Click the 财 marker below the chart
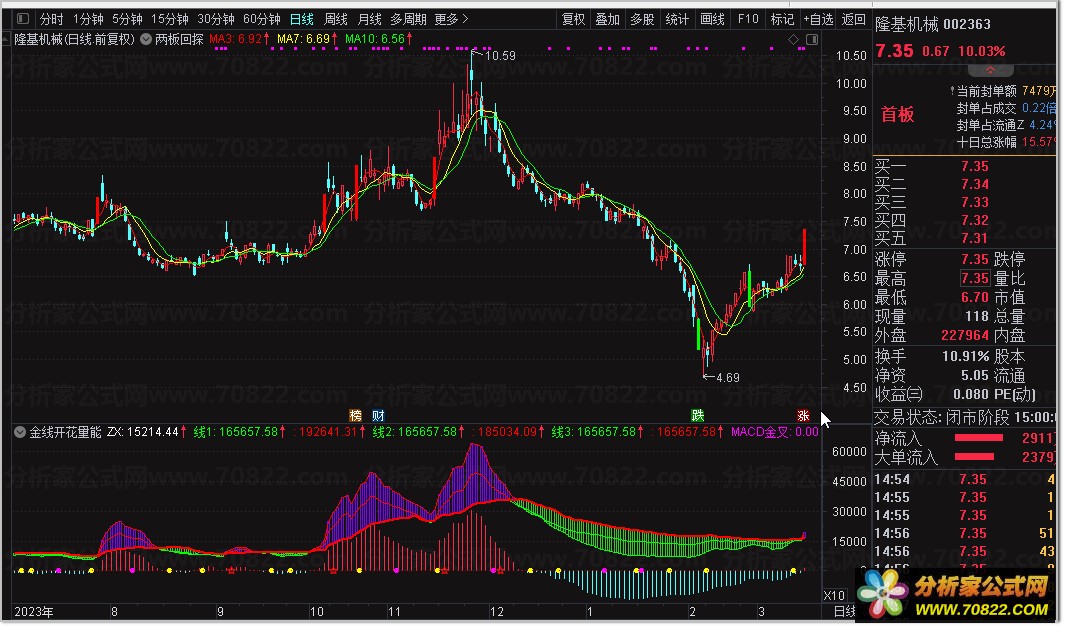This screenshot has height=626, width=1065. (378, 416)
